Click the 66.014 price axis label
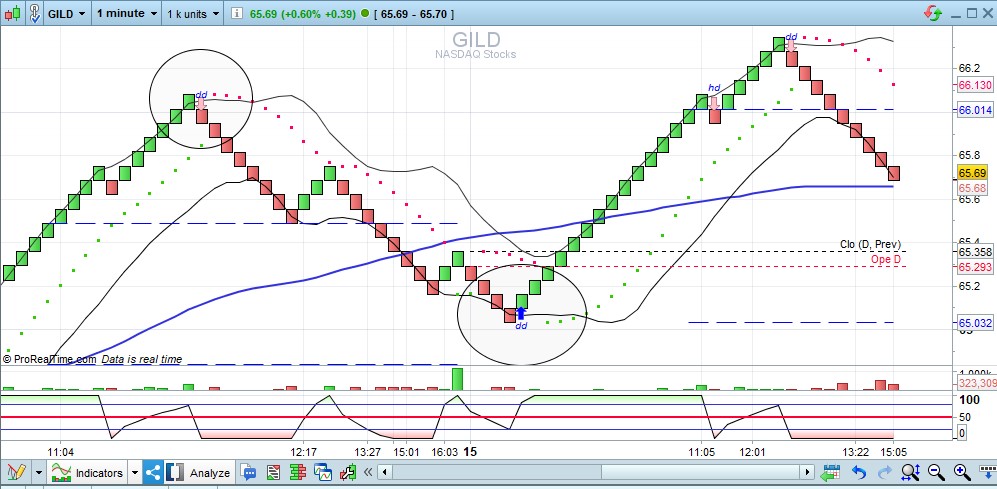The width and height of the screenshot is (997, 489). (x=975, y=110)
